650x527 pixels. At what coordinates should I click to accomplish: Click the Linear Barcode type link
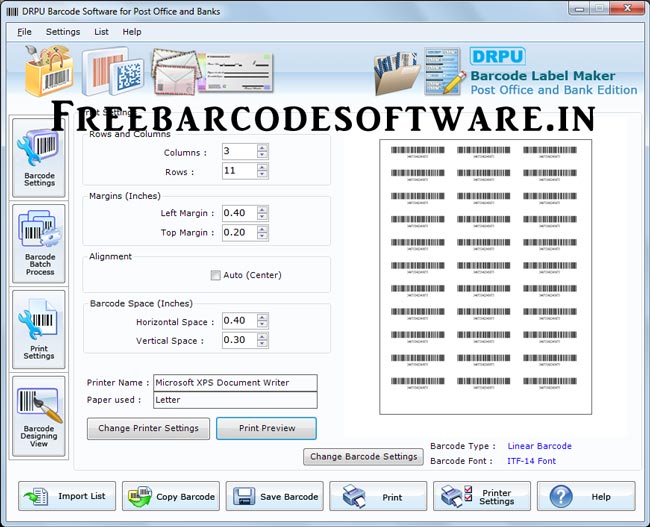click(x=539, y=446)
